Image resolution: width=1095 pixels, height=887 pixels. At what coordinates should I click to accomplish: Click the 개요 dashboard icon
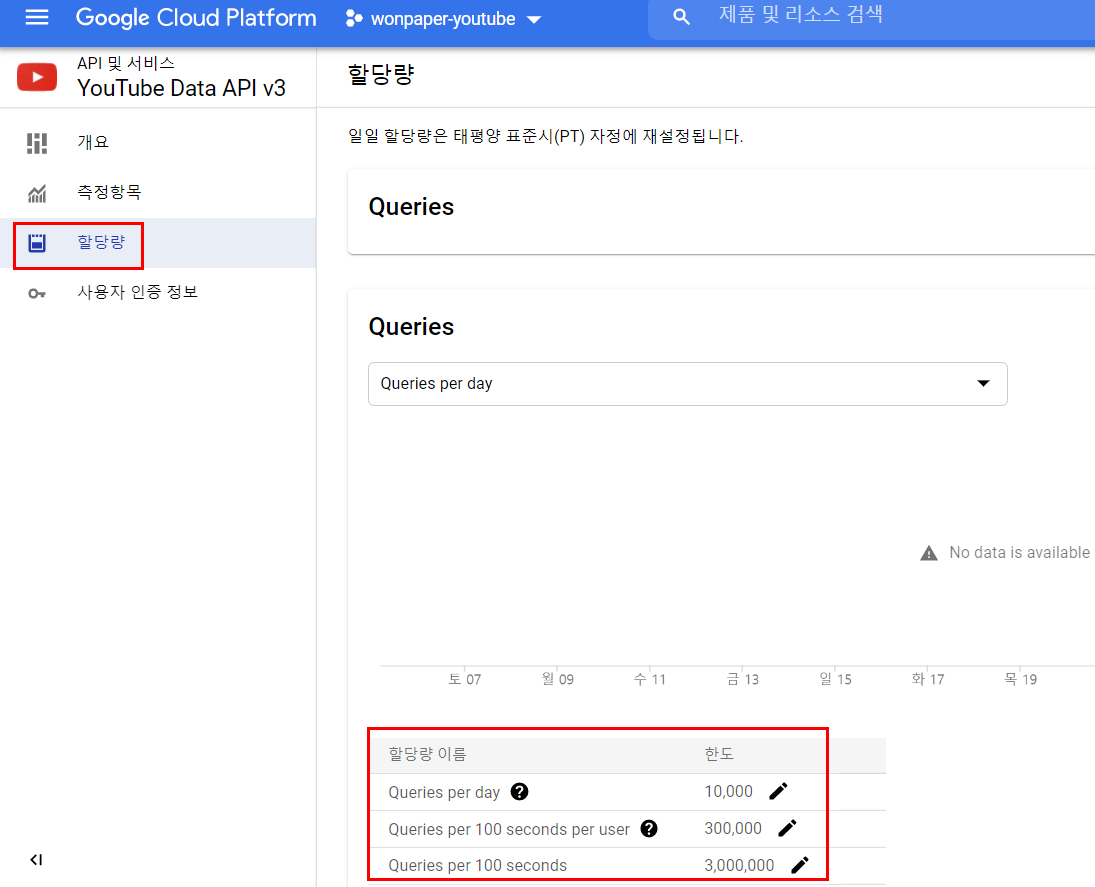coord(37,143)
